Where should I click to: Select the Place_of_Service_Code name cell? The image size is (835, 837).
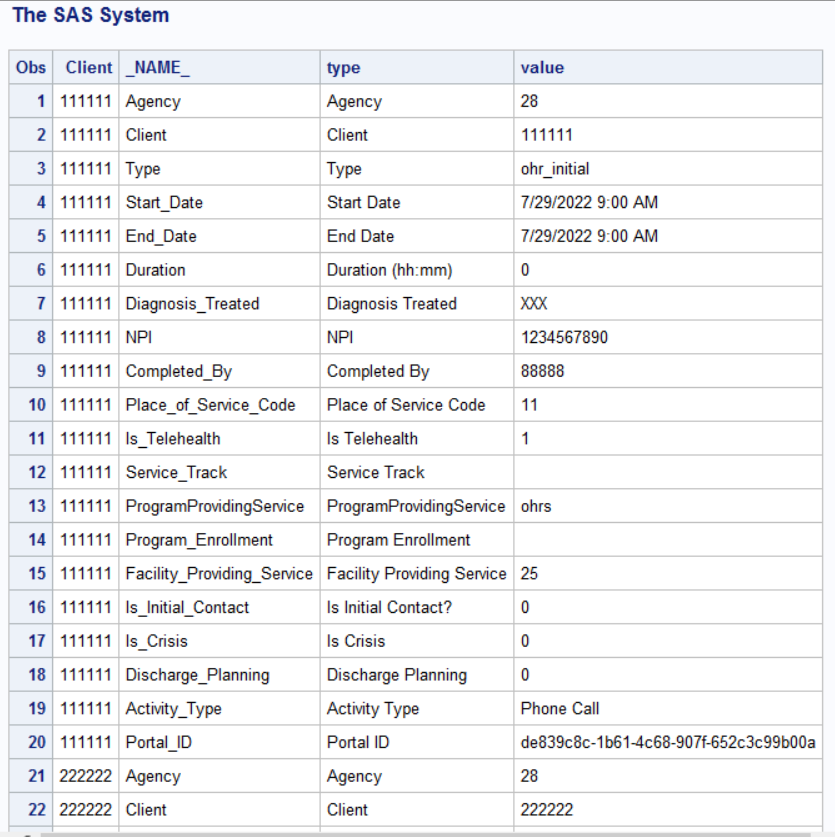pyautogui.click(x=211, y=405)
